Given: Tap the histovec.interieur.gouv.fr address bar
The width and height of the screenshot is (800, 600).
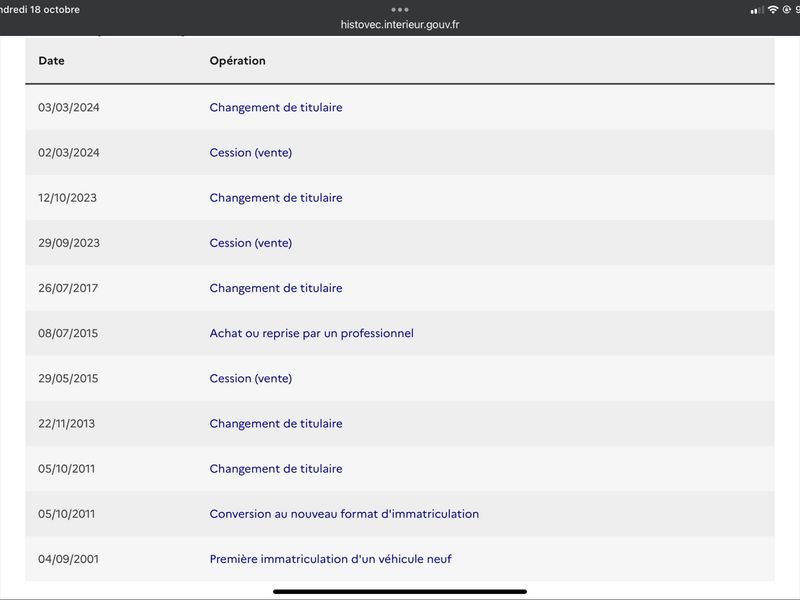Looking at the screenshot, I should [x=399, y=24].
